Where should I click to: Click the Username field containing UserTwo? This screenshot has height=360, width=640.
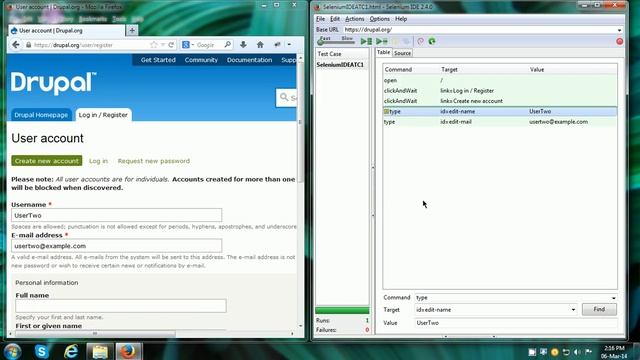coord(117,215)
